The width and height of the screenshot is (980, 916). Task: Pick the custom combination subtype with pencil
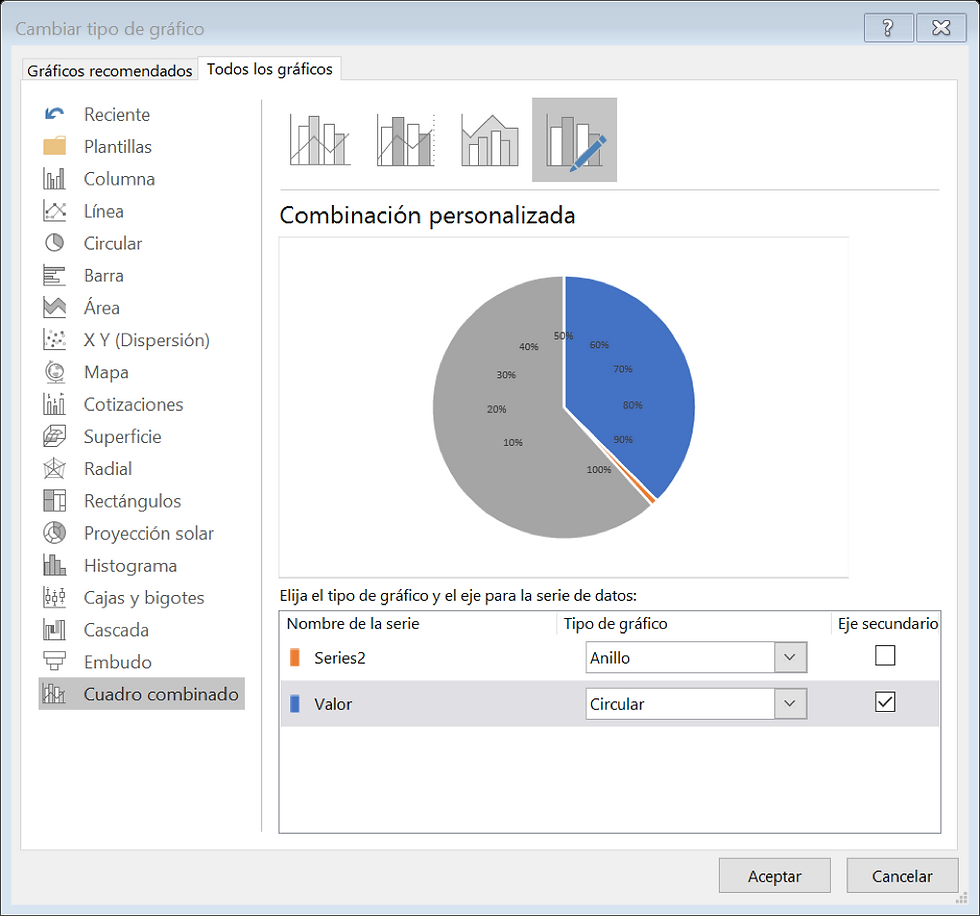tap(574, 140)
